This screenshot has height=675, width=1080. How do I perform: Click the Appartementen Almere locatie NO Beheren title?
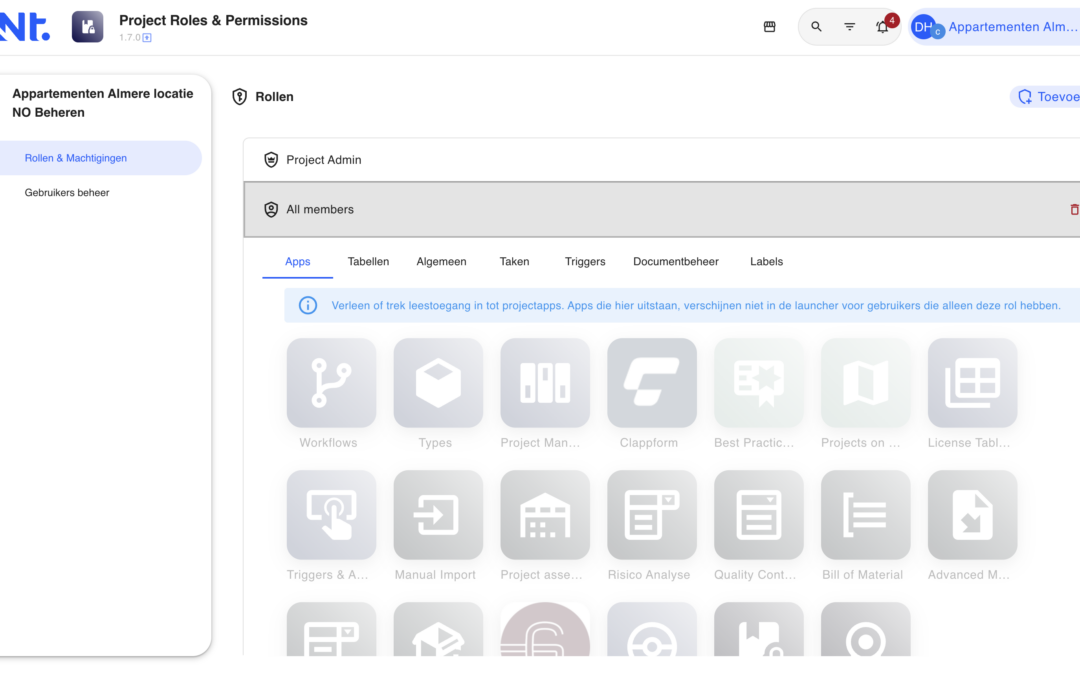point(103,103)
